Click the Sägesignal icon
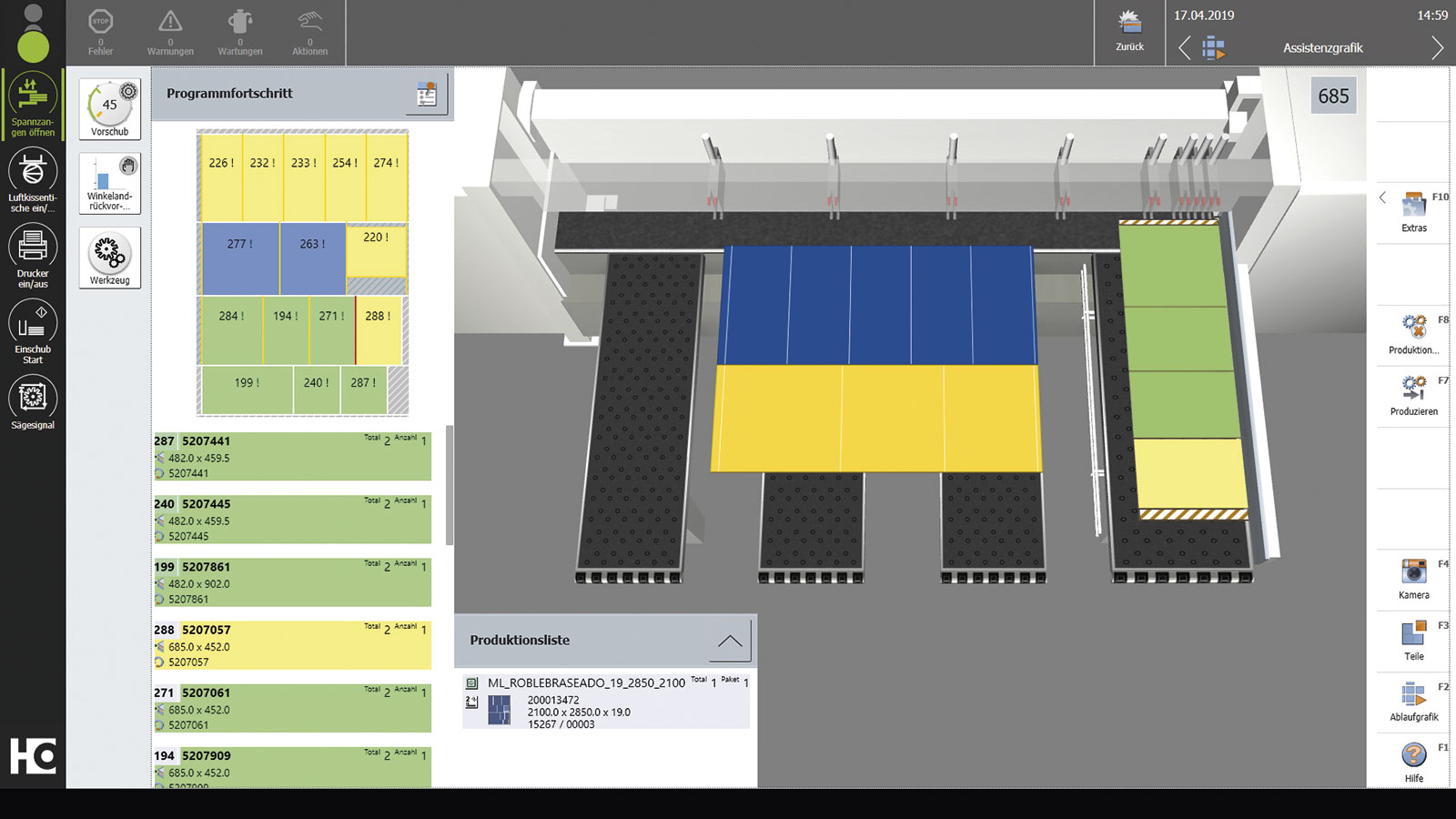Screen dimensions: 1456x819 point(33,399)
